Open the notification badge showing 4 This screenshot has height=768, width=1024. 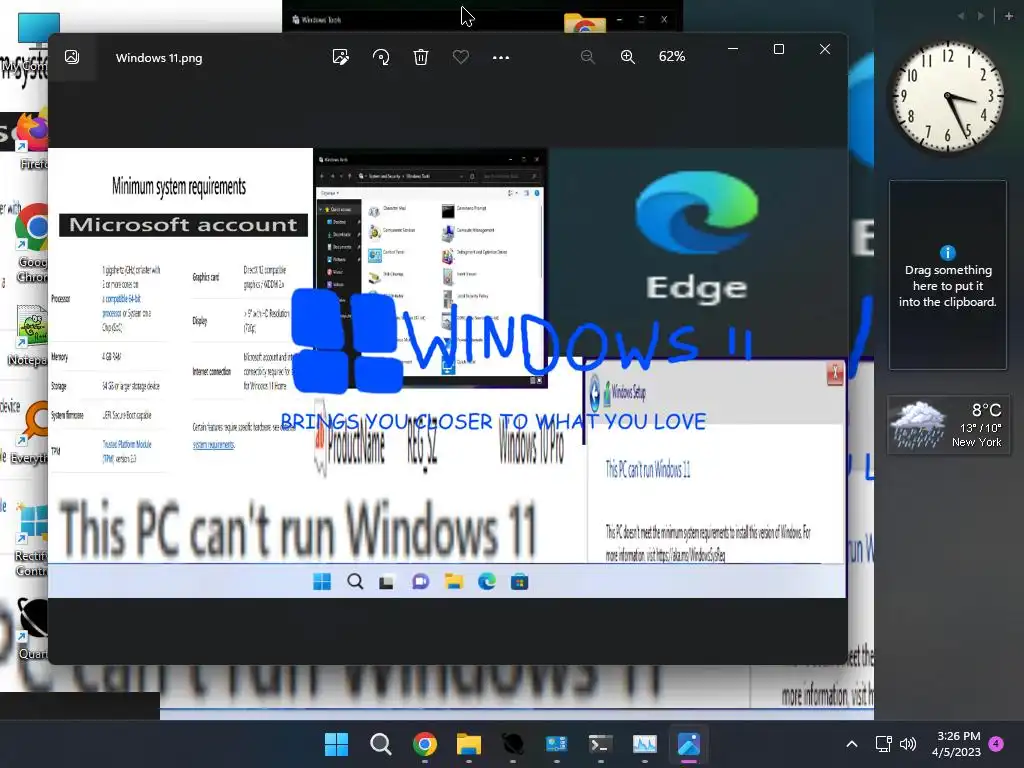pos(997,743)
